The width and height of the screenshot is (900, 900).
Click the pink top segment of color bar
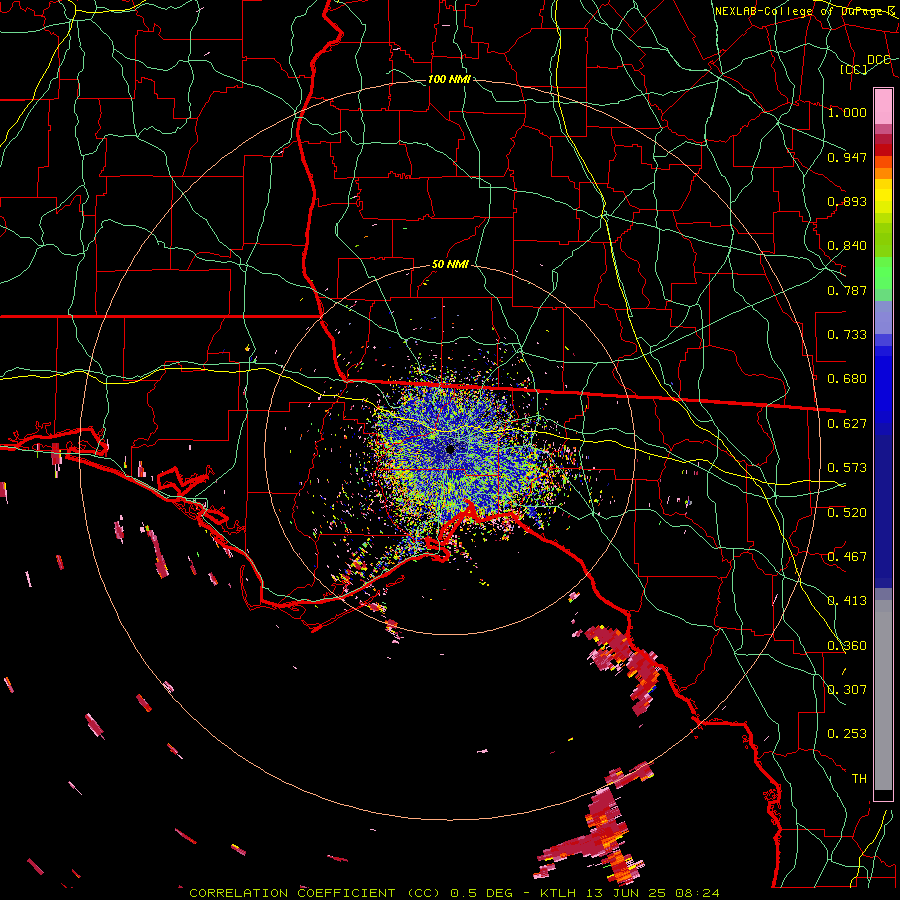click(x=883, y=106)
